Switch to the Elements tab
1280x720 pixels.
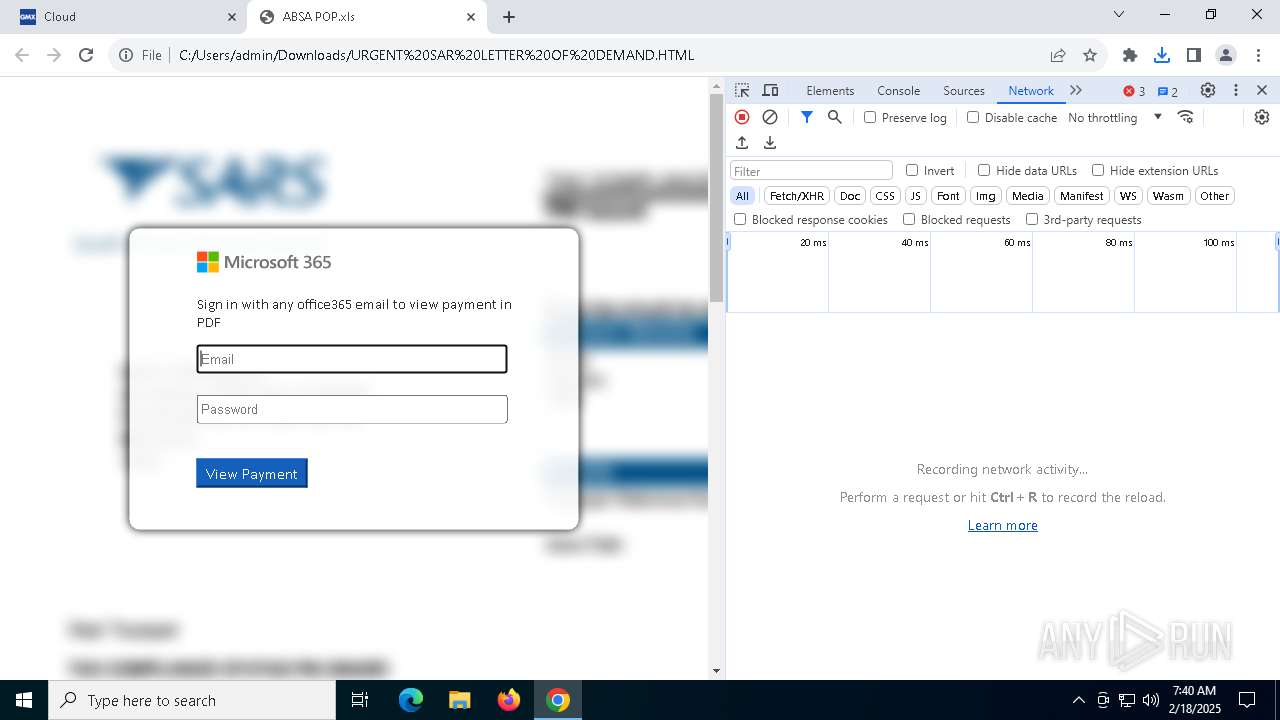pos(830,90)
